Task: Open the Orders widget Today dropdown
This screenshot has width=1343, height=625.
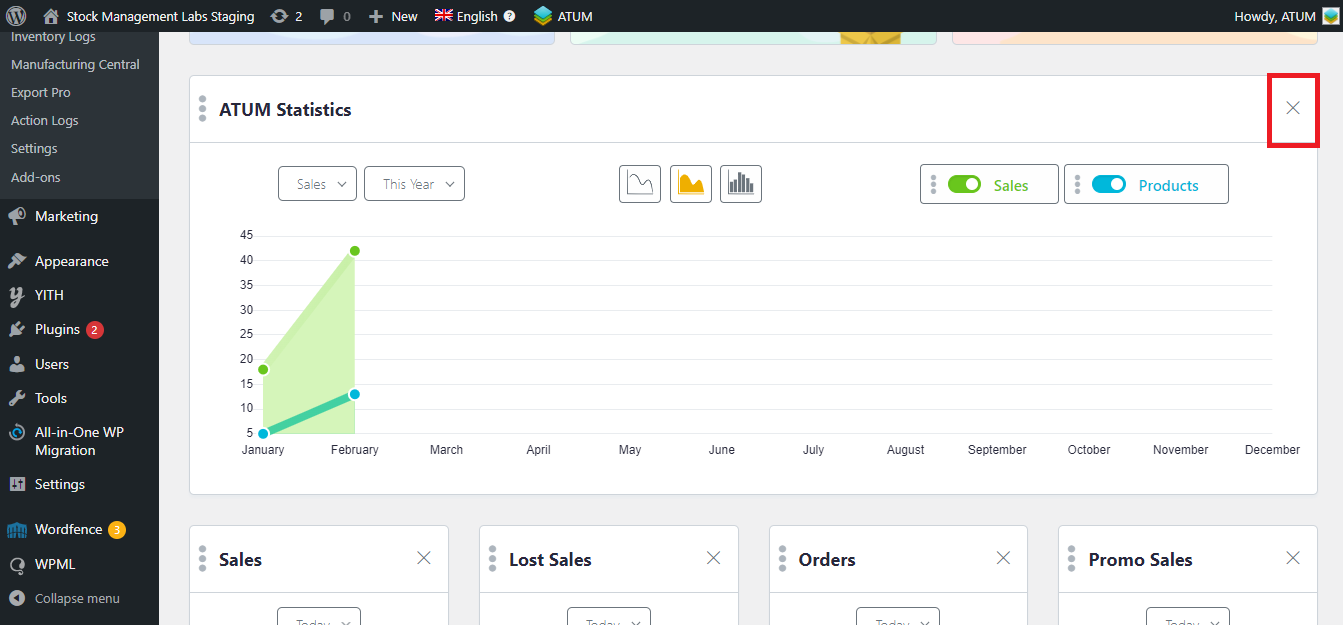Action: click(x=898, y=616)
